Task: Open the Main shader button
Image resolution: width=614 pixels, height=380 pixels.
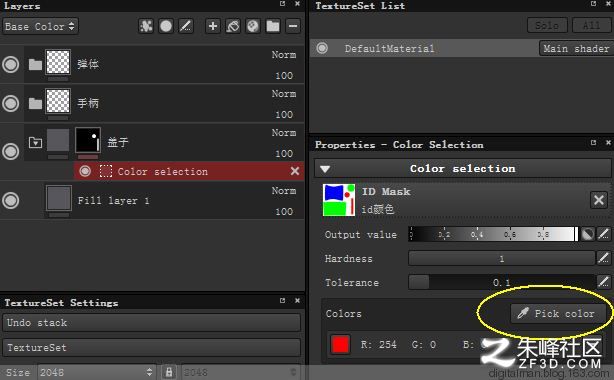Action: pos(575,48)
